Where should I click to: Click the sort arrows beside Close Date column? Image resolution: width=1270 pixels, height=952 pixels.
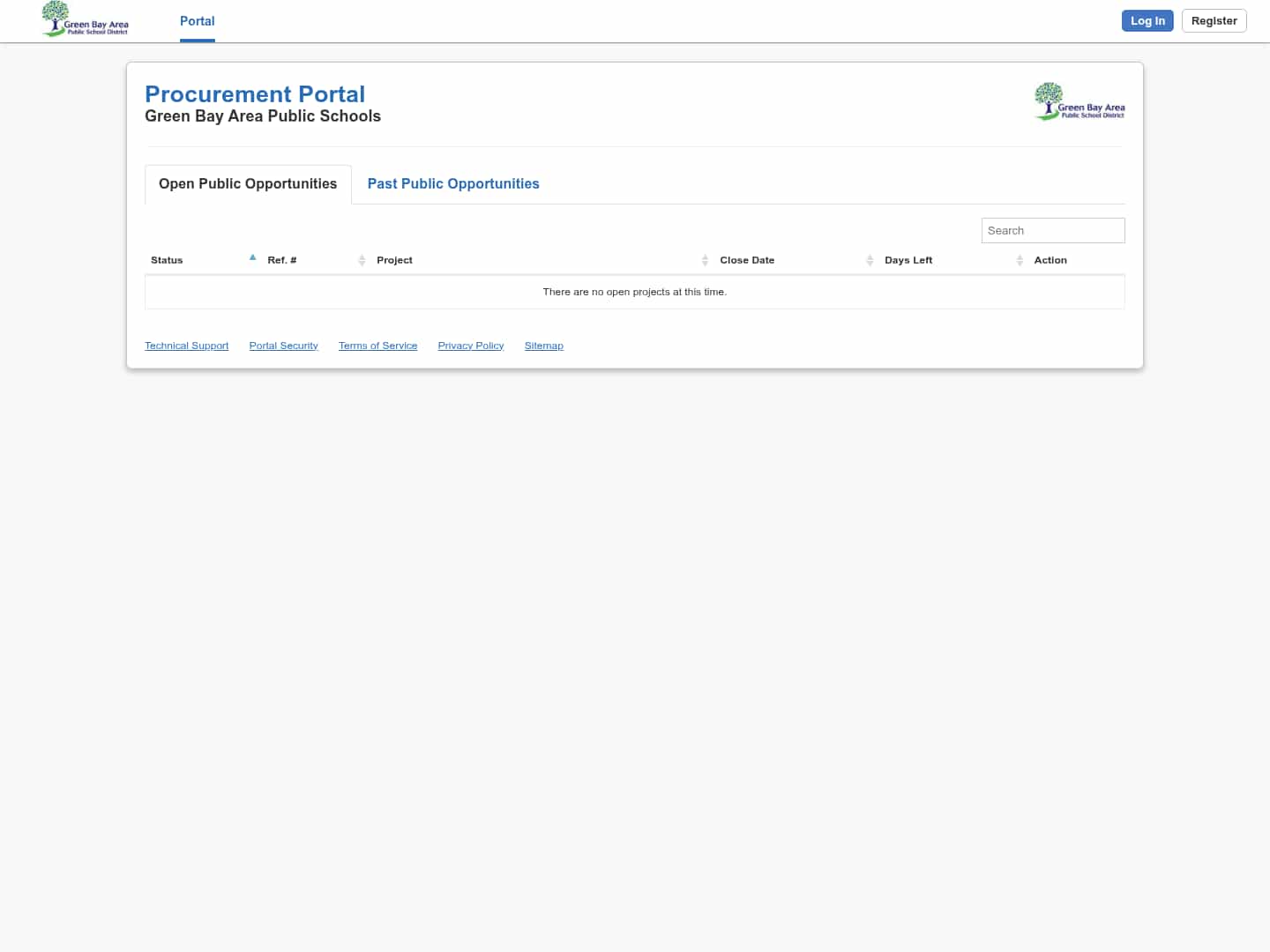[870, 260]
